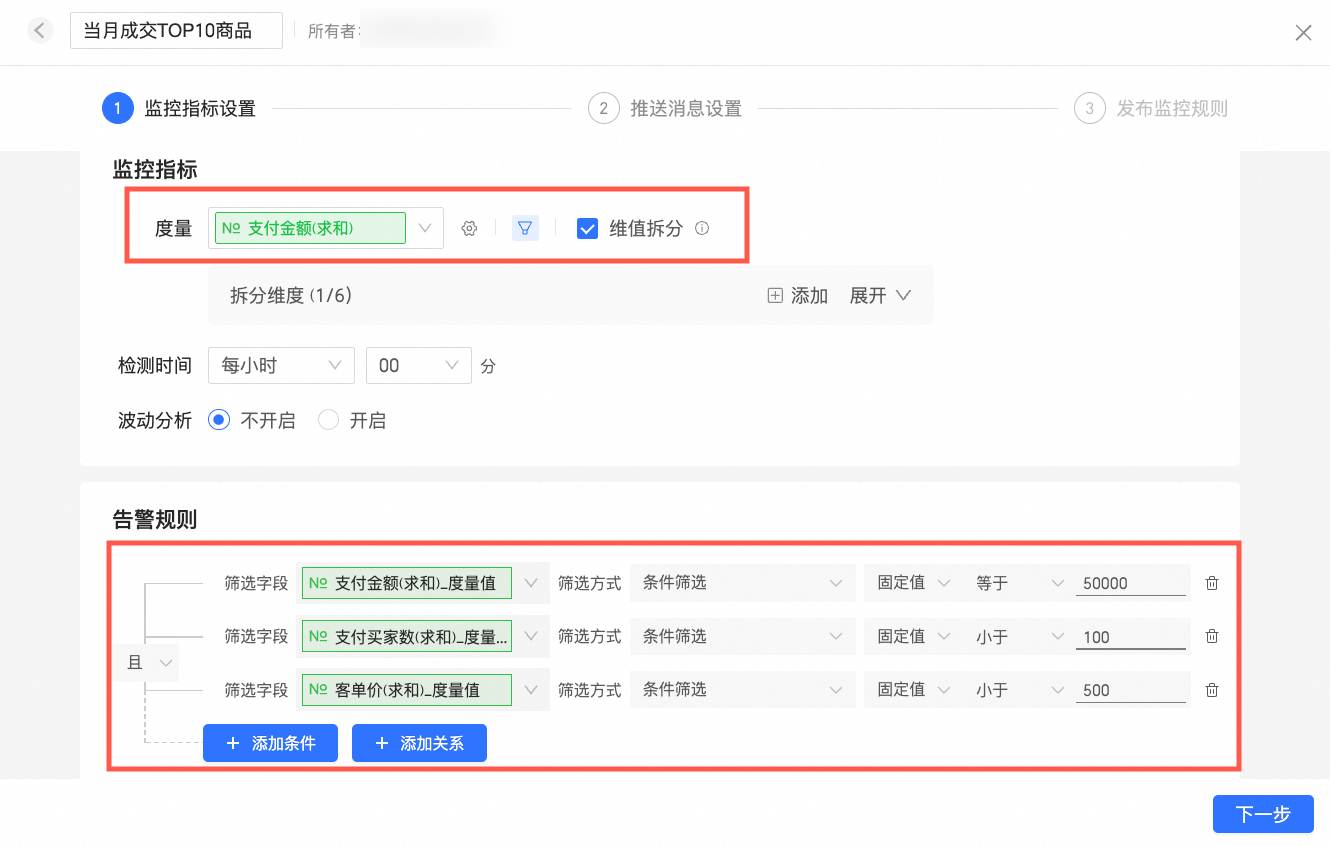Click the 添加关系 button
The image size is (1330, 846).
pyautogui.click(x=419, y=743)
